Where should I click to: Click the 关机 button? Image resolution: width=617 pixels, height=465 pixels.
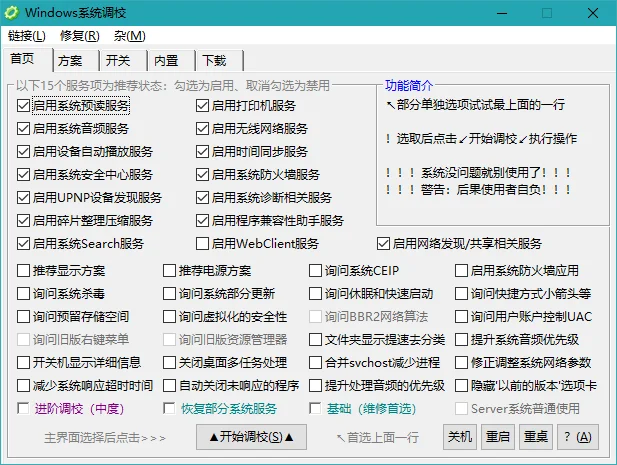460,437
